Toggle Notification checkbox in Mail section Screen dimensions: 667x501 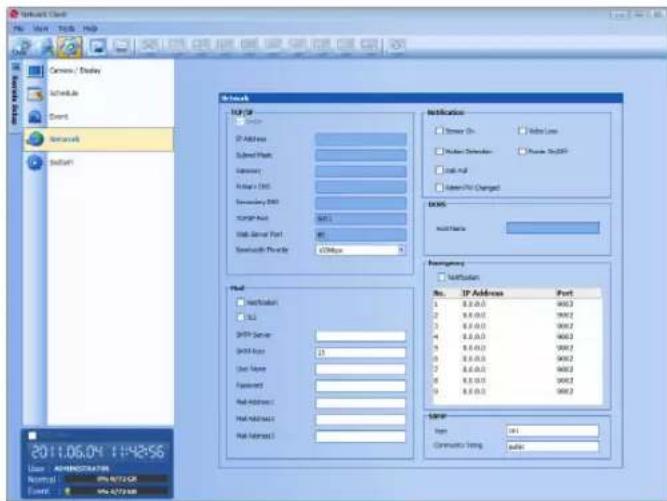point(240,302)
